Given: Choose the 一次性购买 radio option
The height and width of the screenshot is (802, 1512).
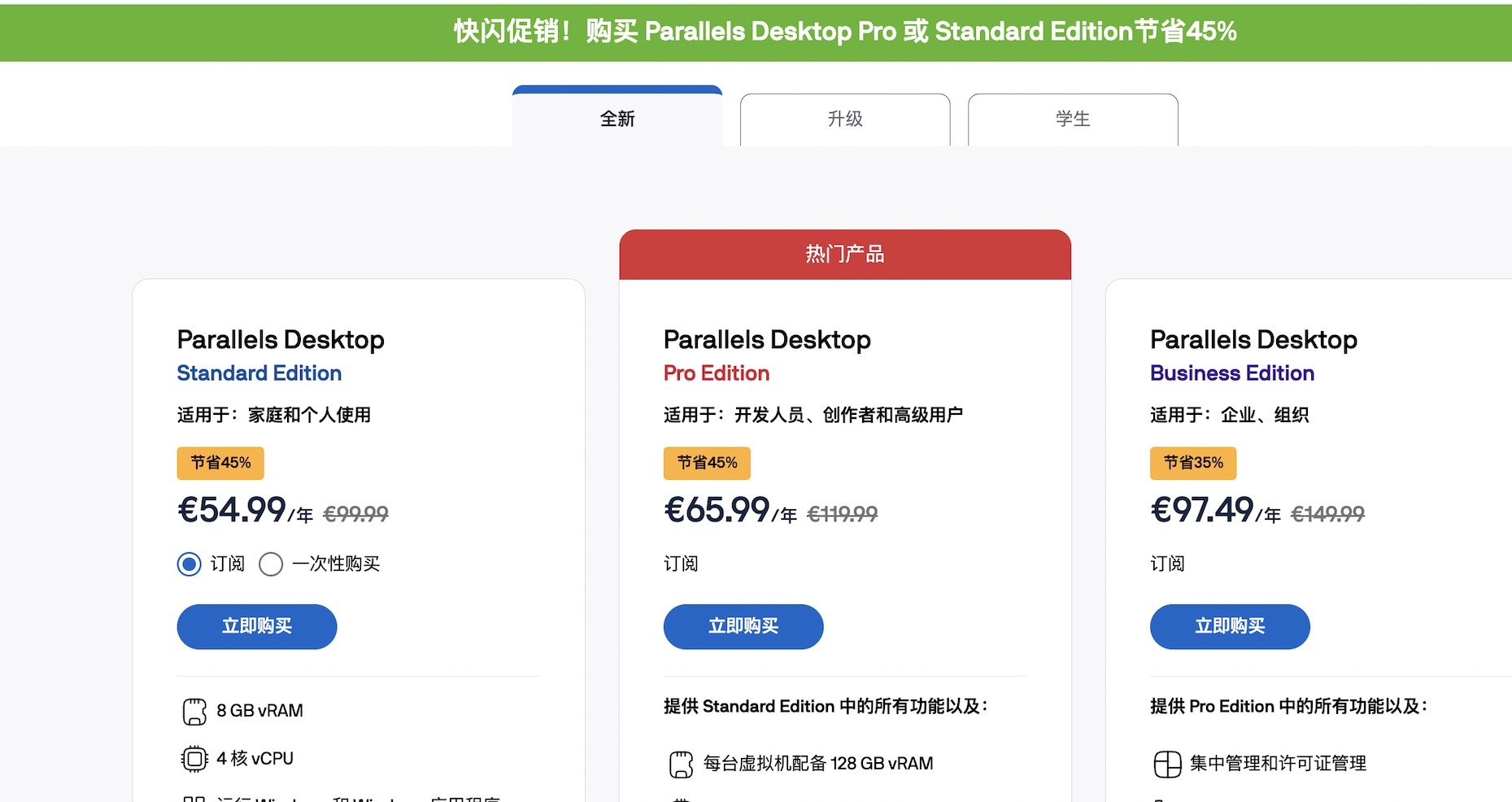Looking at the screenshot, I should tap(271, 564).
